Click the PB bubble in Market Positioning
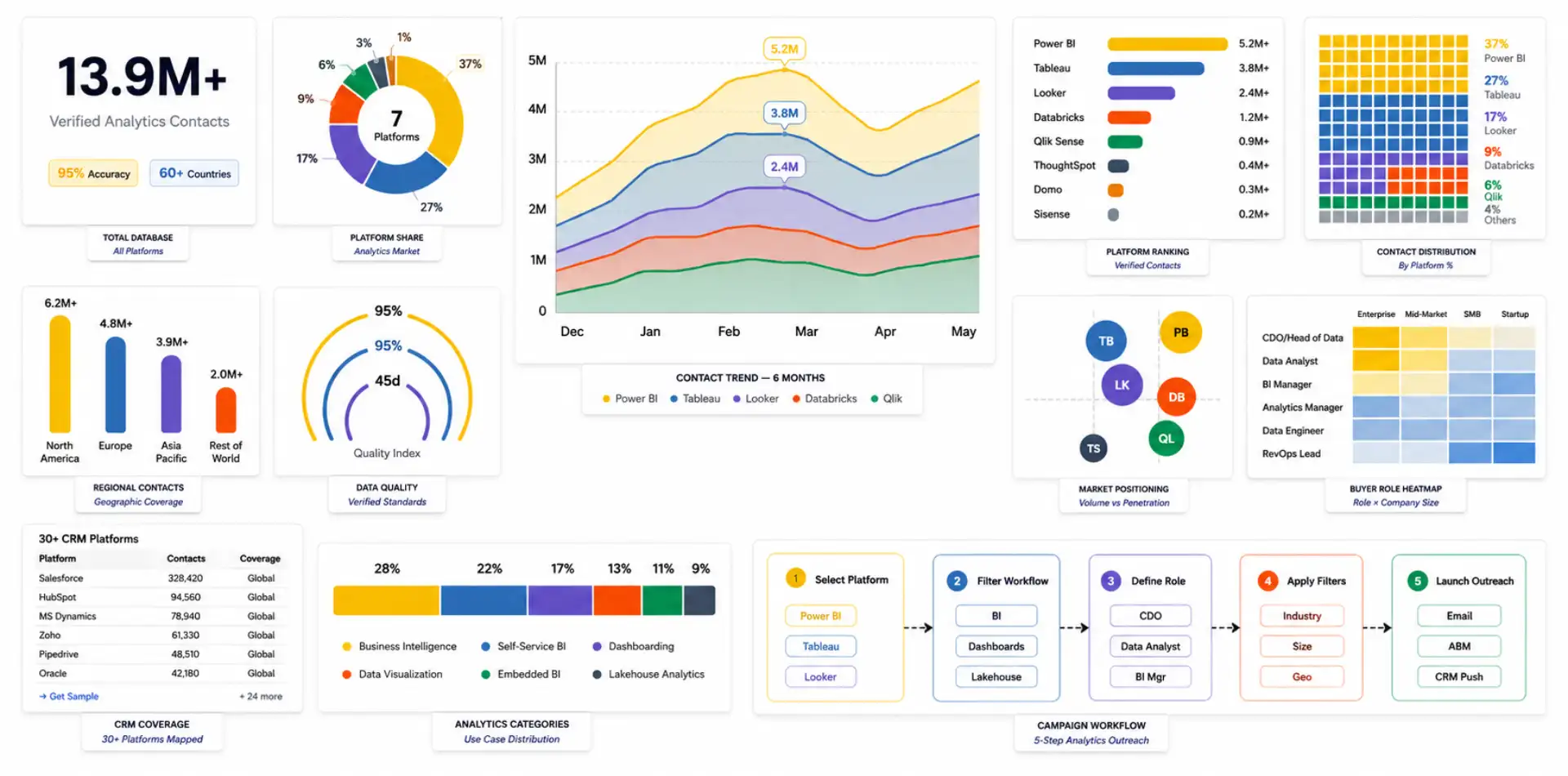The width and height of the screenshot is (1568, 776). tap(1180, 332)
